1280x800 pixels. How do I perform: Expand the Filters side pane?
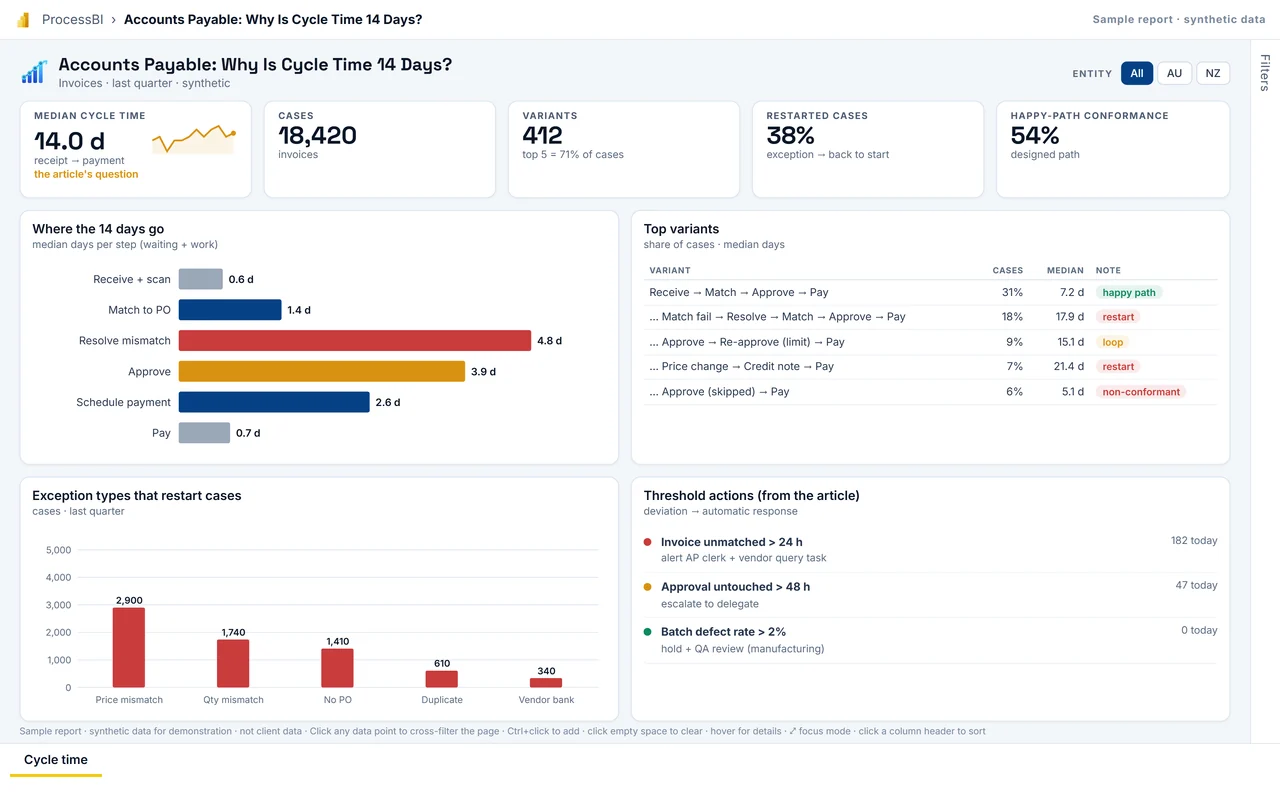click(1265, 73)
